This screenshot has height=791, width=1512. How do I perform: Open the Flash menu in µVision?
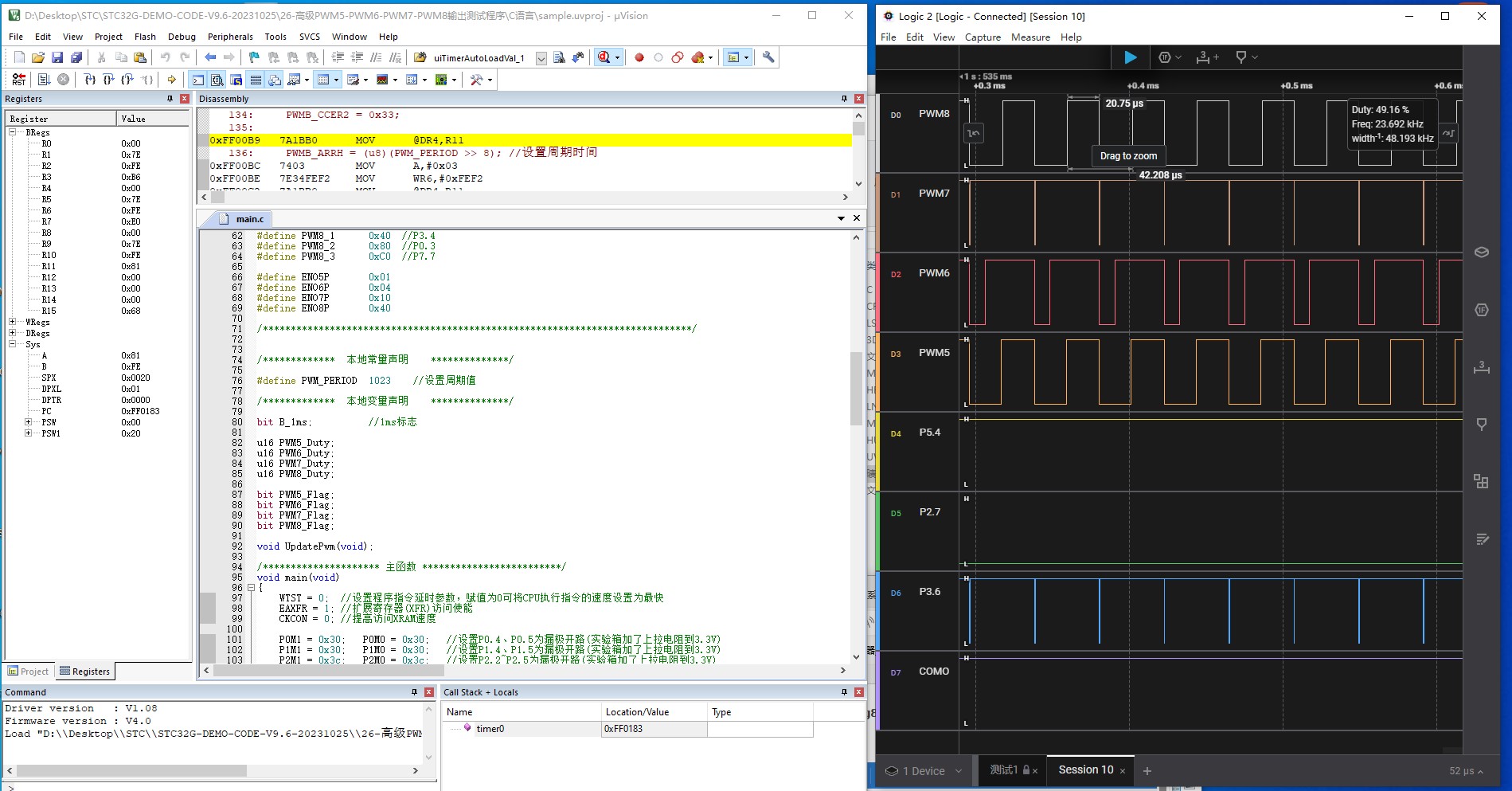[x=145, y=37]
